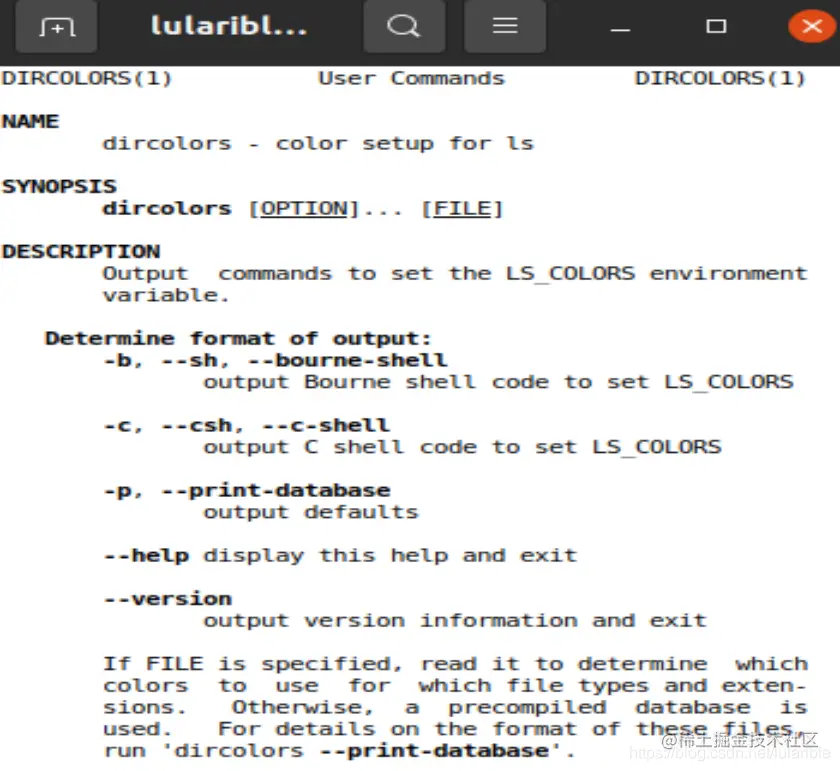Viewport: 840px width, 771px height.
Task: Select the 'NAME' section heading
Action: [31, 121]
